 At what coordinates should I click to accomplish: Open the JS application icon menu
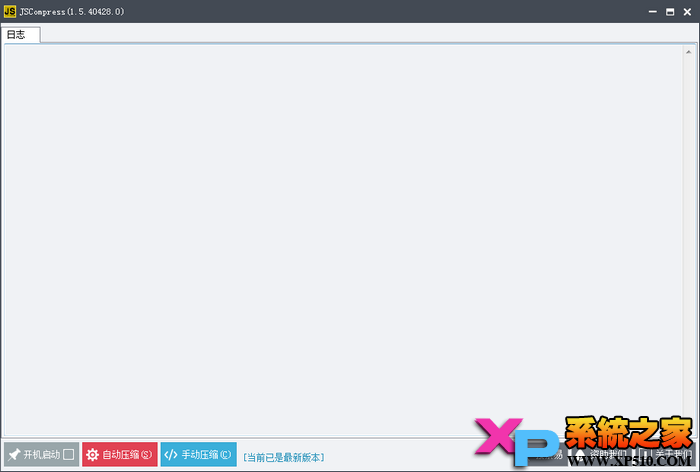[10, 11]
